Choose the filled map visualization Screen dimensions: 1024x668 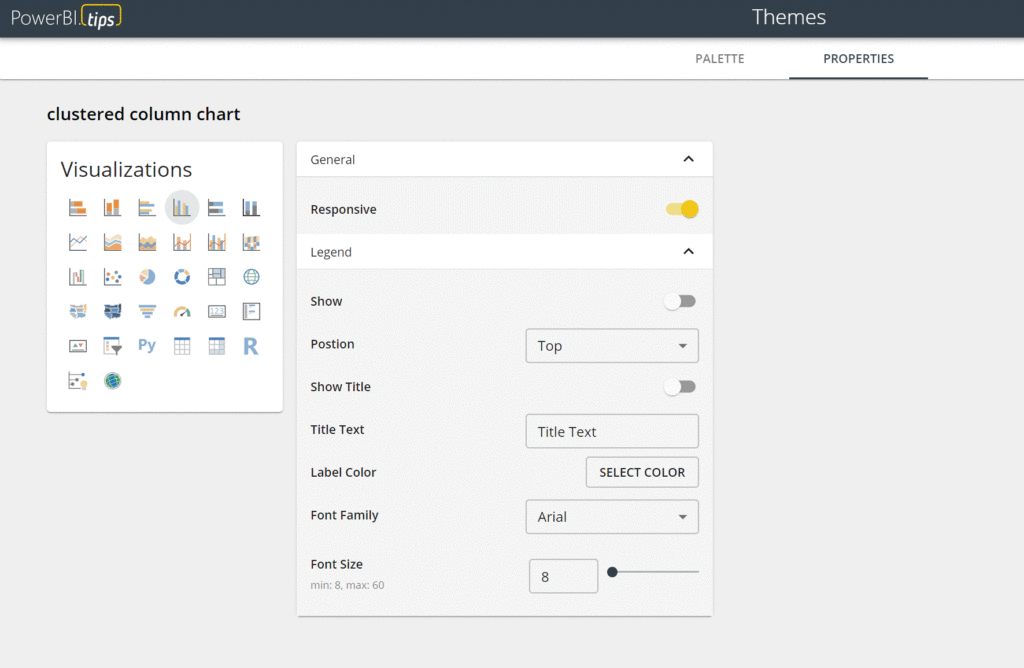(x=78, y=311)
